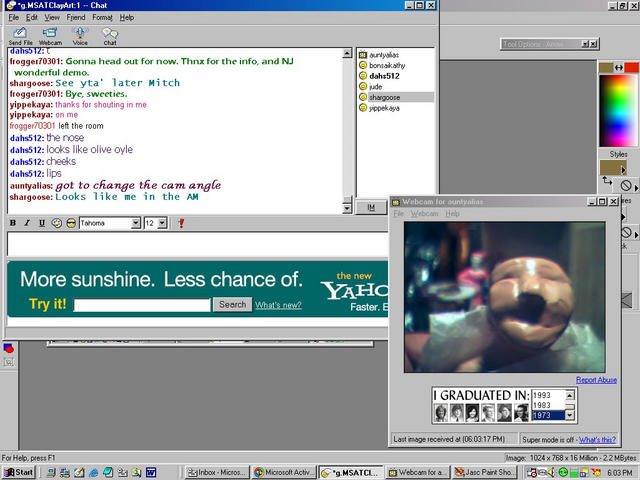Click the olive foreground color swatch
This screenshot has width=640, height=480.
point(606,68)
